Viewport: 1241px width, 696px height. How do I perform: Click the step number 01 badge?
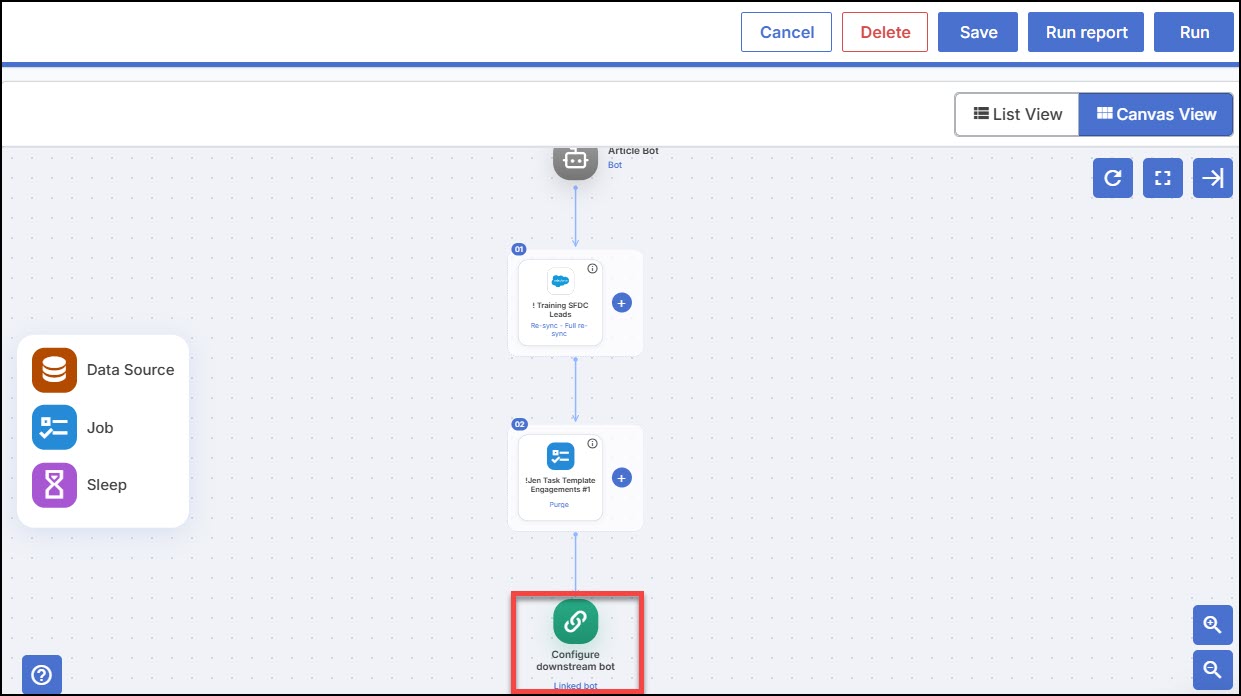(x=519, y=249)
